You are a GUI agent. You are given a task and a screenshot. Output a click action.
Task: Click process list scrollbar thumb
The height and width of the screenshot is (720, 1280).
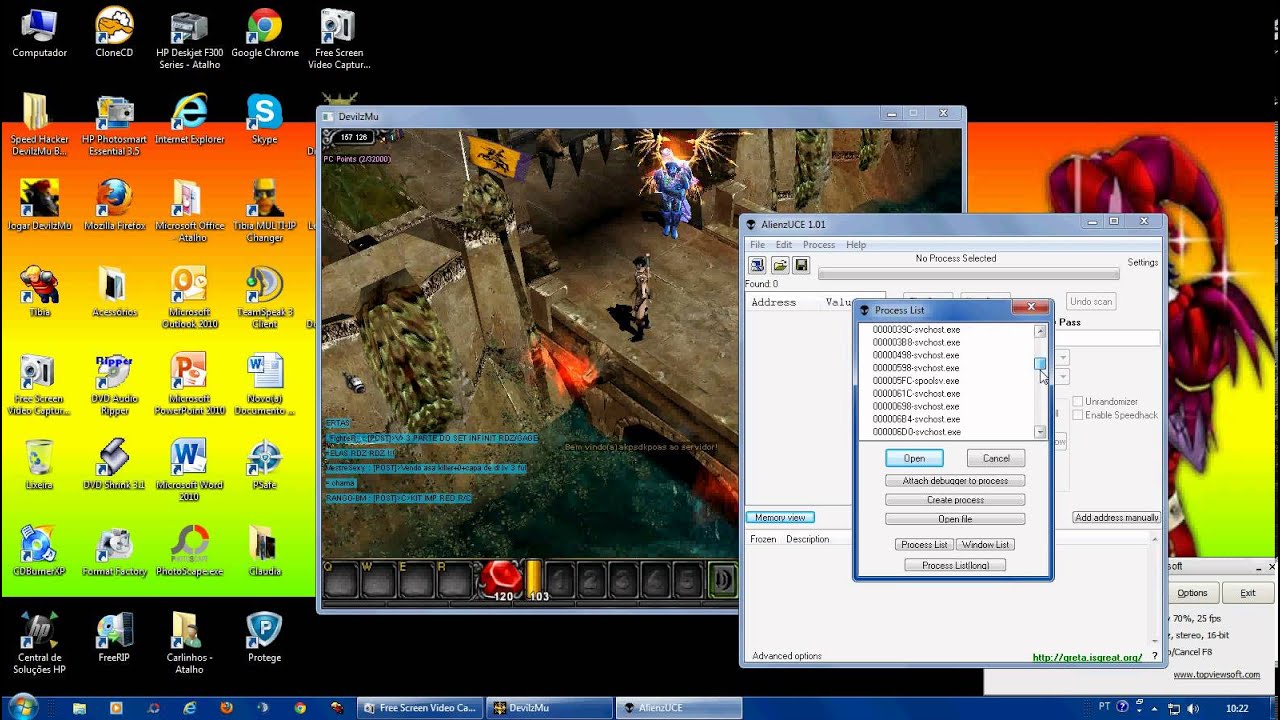click(x=1040, y=364)
